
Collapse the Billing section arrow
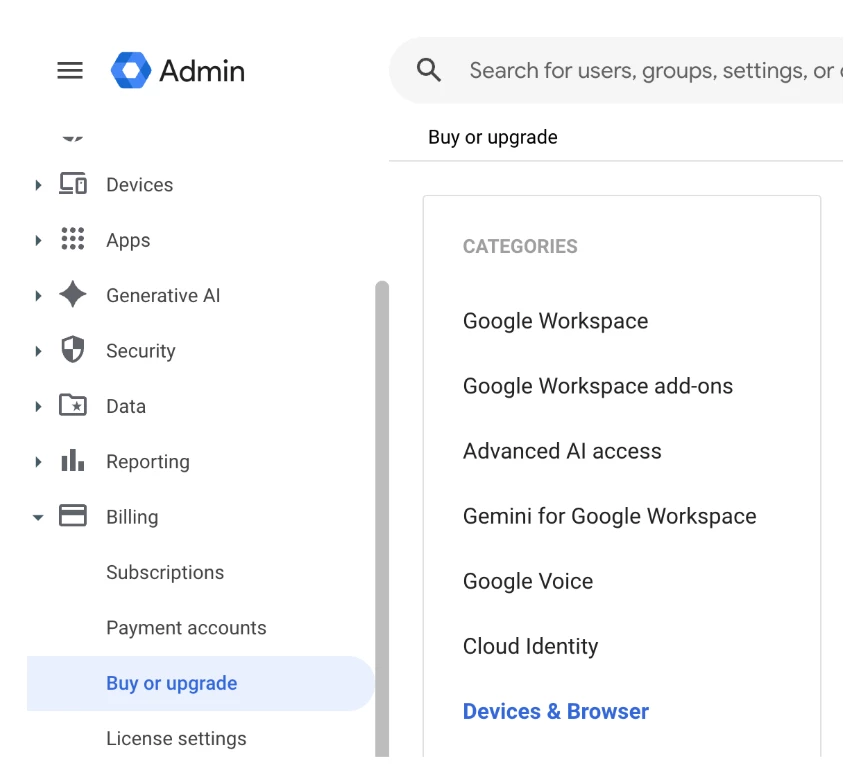(38, 517)
